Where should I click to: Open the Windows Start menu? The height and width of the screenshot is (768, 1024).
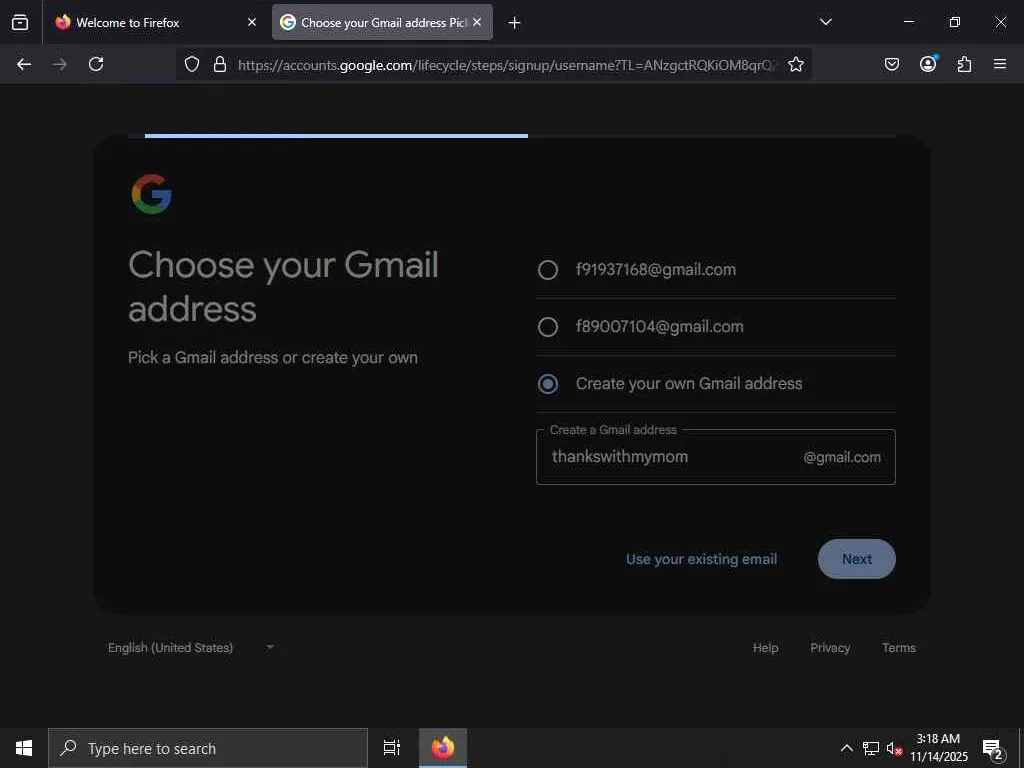click(24, 748)
